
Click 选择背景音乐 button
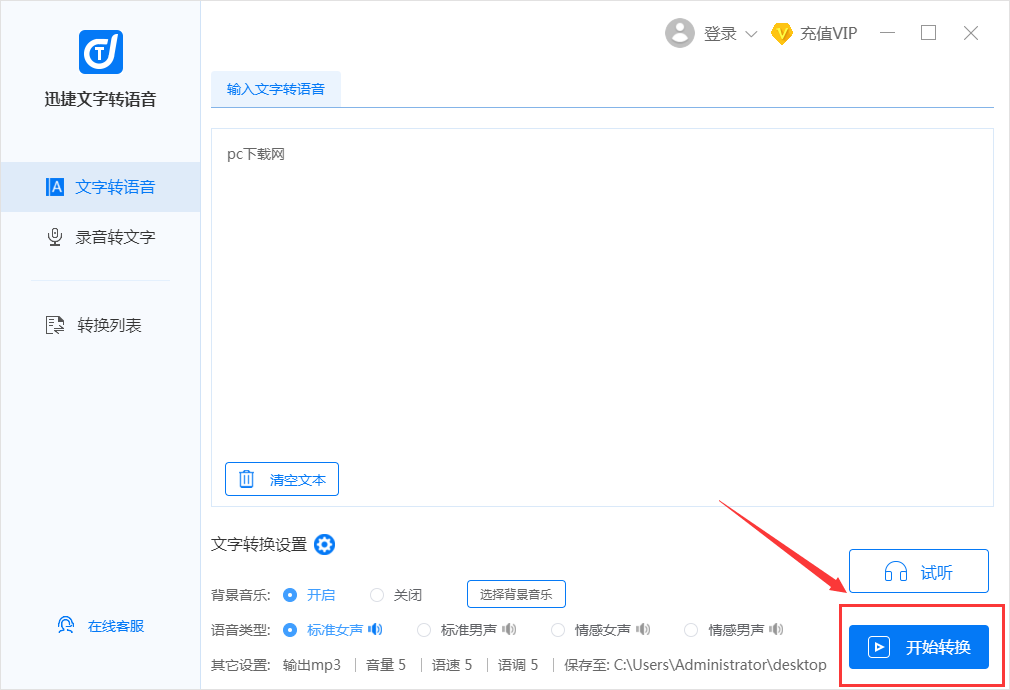(516, 594)
